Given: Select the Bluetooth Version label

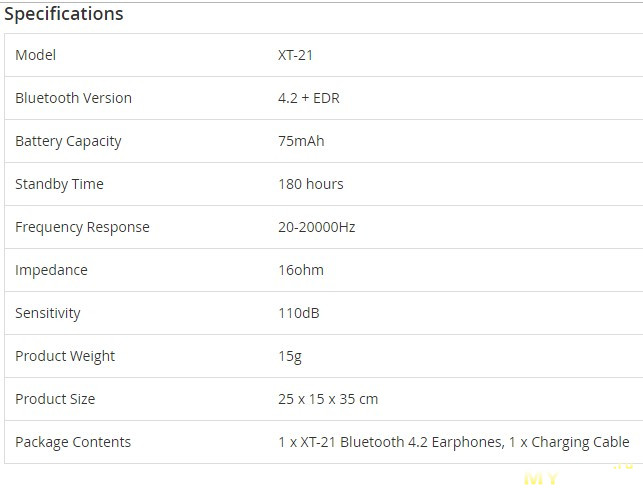Looking at the screenshot, I should coord(73,98).
